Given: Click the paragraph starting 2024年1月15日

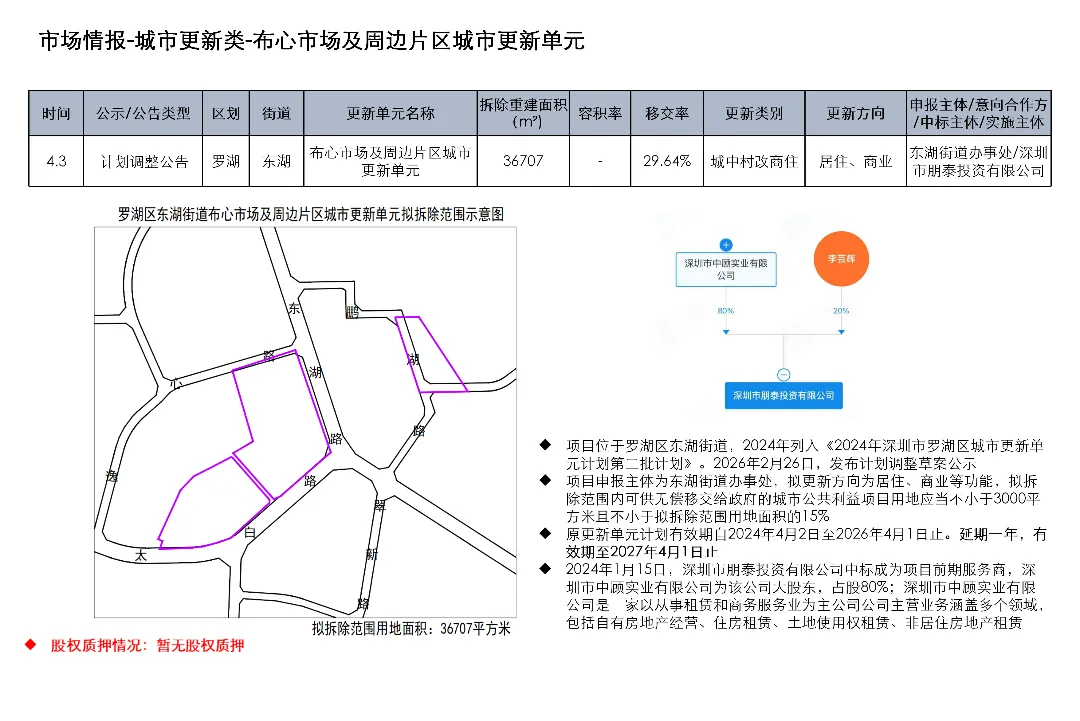Looking at the screenshot, I should 806,596.
